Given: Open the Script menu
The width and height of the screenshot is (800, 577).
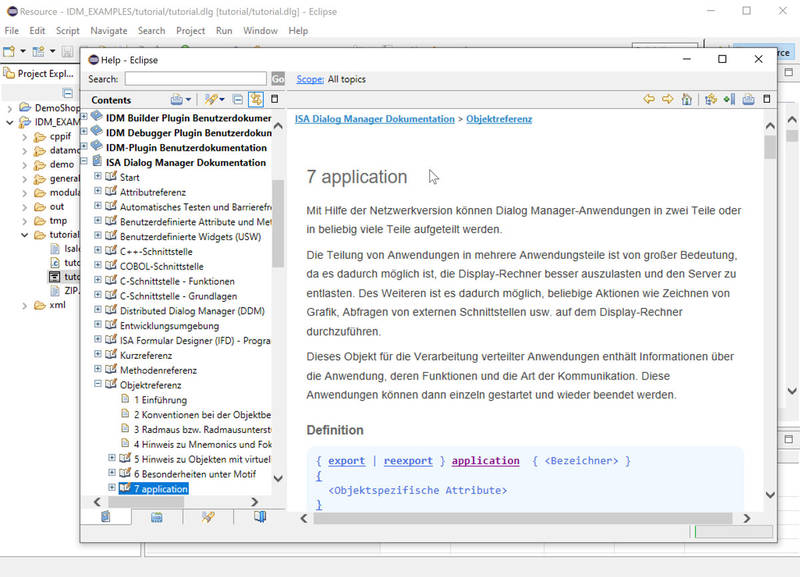Looking at the screenshot, I should click(67, 31).
